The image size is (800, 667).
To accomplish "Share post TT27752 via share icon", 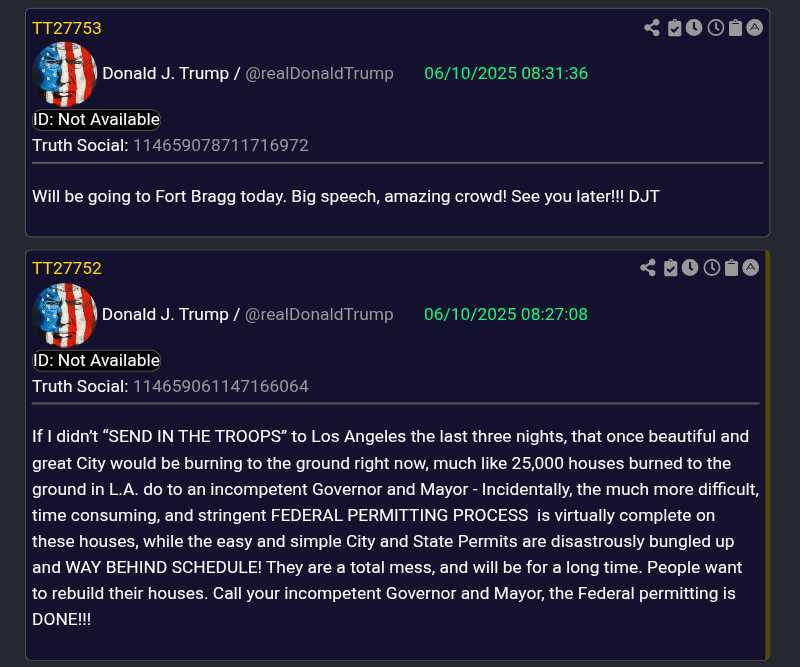I will pyautogui.click(x=648, y=268).
